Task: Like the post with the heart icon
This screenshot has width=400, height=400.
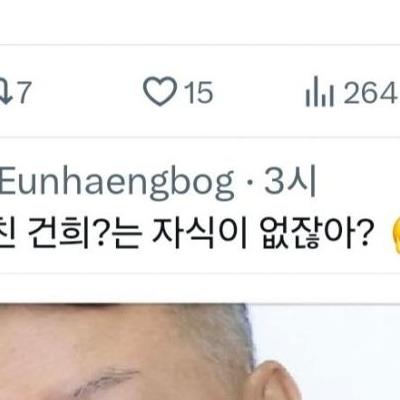Action: (160, 91)
